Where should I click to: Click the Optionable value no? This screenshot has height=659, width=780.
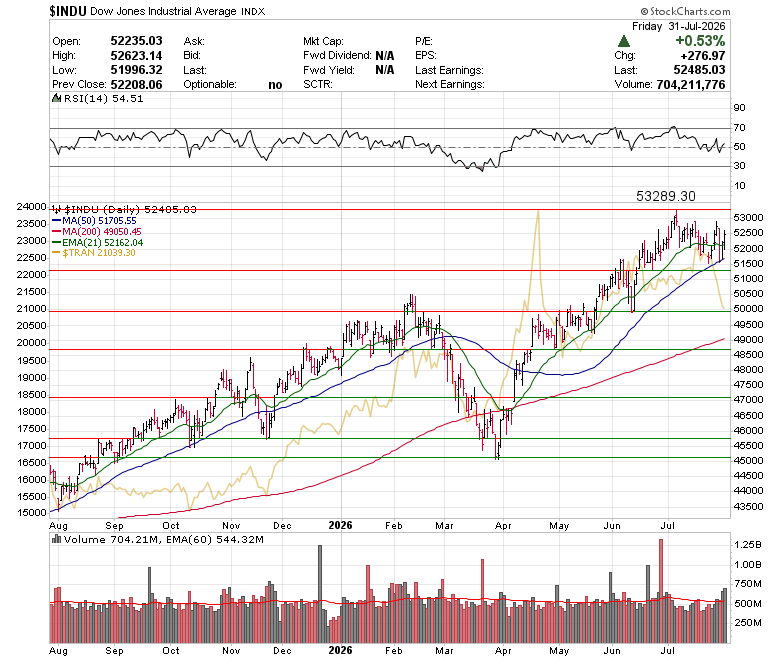[275, 85]
